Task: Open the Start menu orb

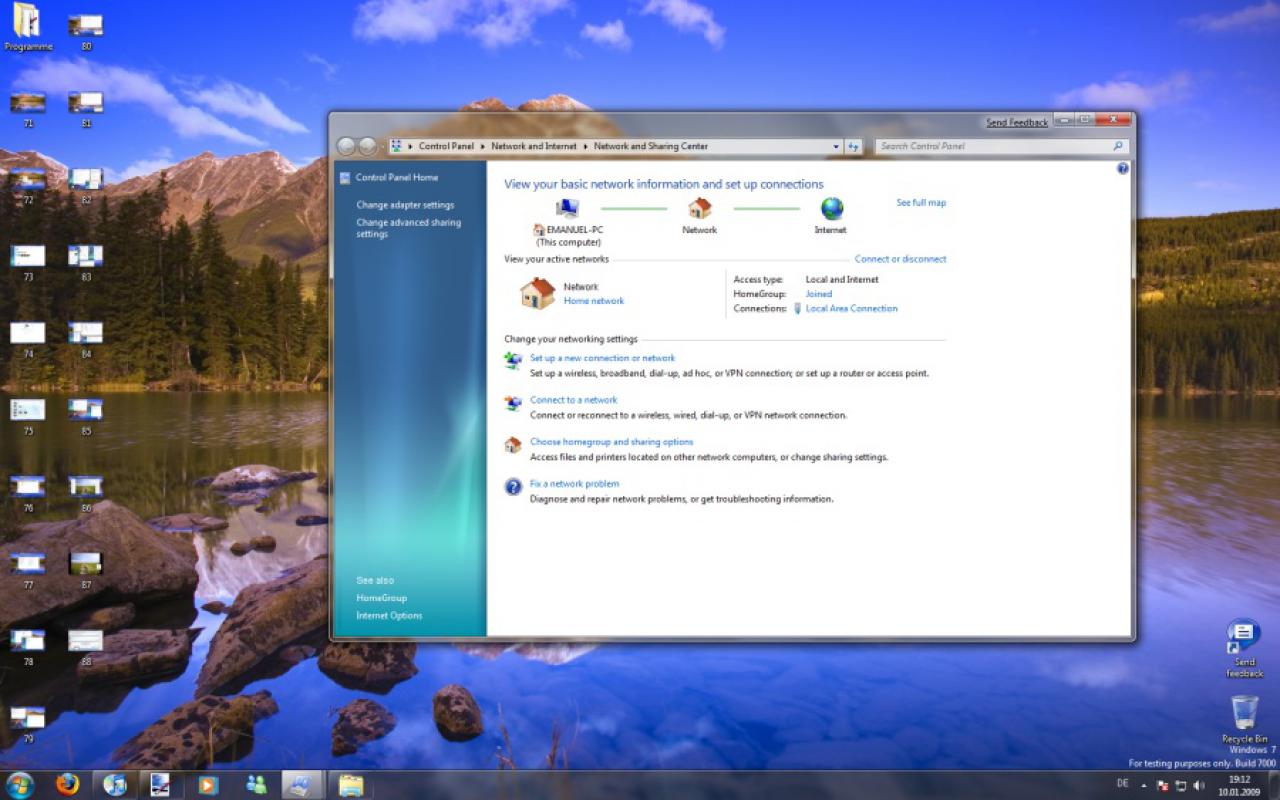Action: pos(20,785)
